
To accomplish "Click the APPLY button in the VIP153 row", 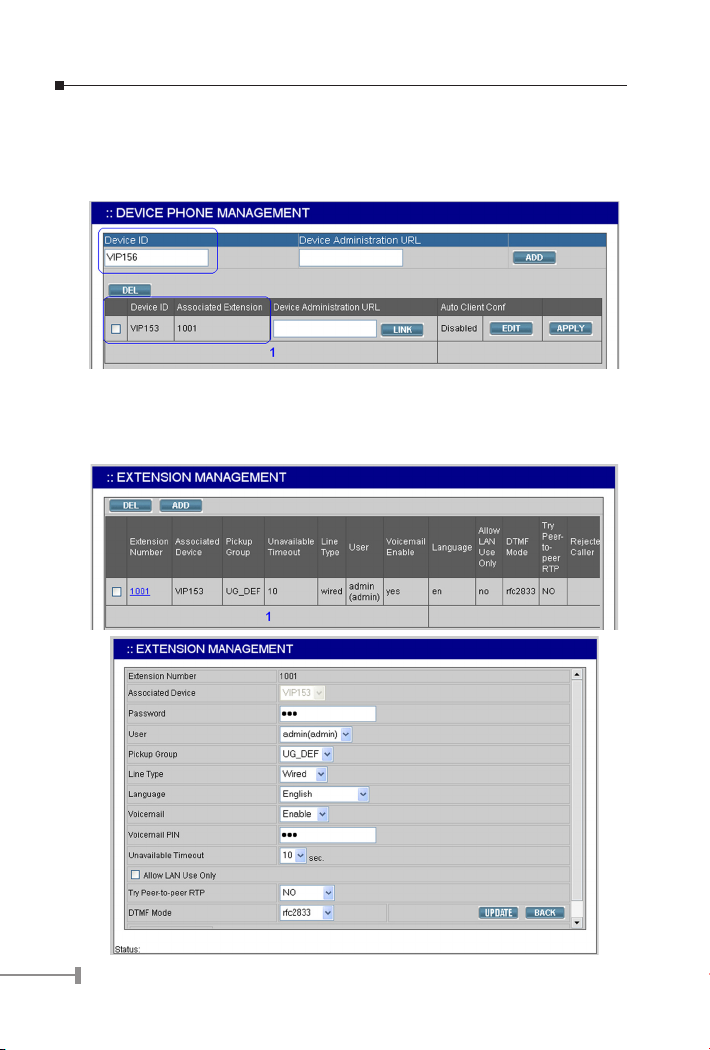I will pos(571,328).
